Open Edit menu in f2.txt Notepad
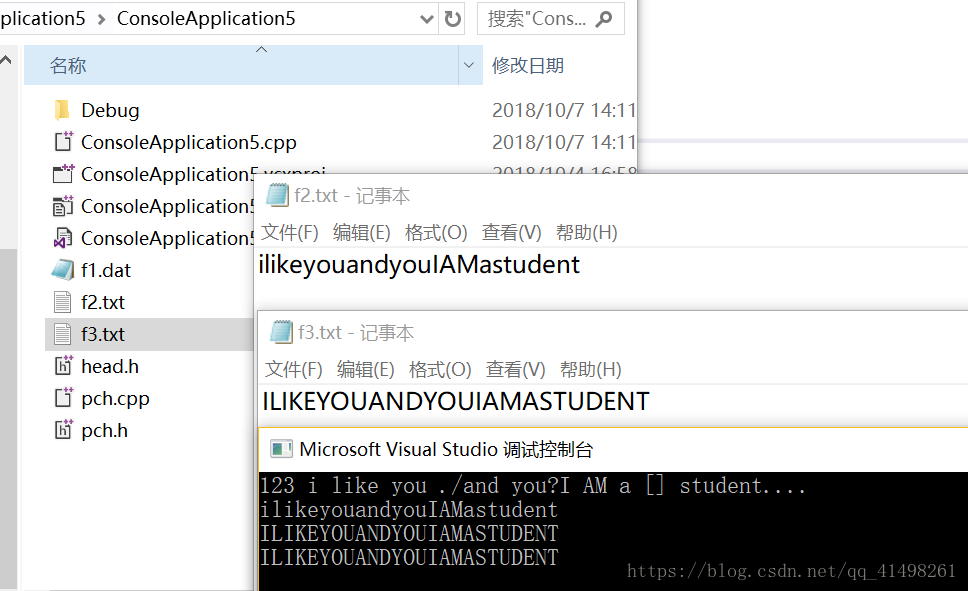Image resolution: width=968 pixels, height=591 pixels. pyautogui.click(x=362, y=233)
